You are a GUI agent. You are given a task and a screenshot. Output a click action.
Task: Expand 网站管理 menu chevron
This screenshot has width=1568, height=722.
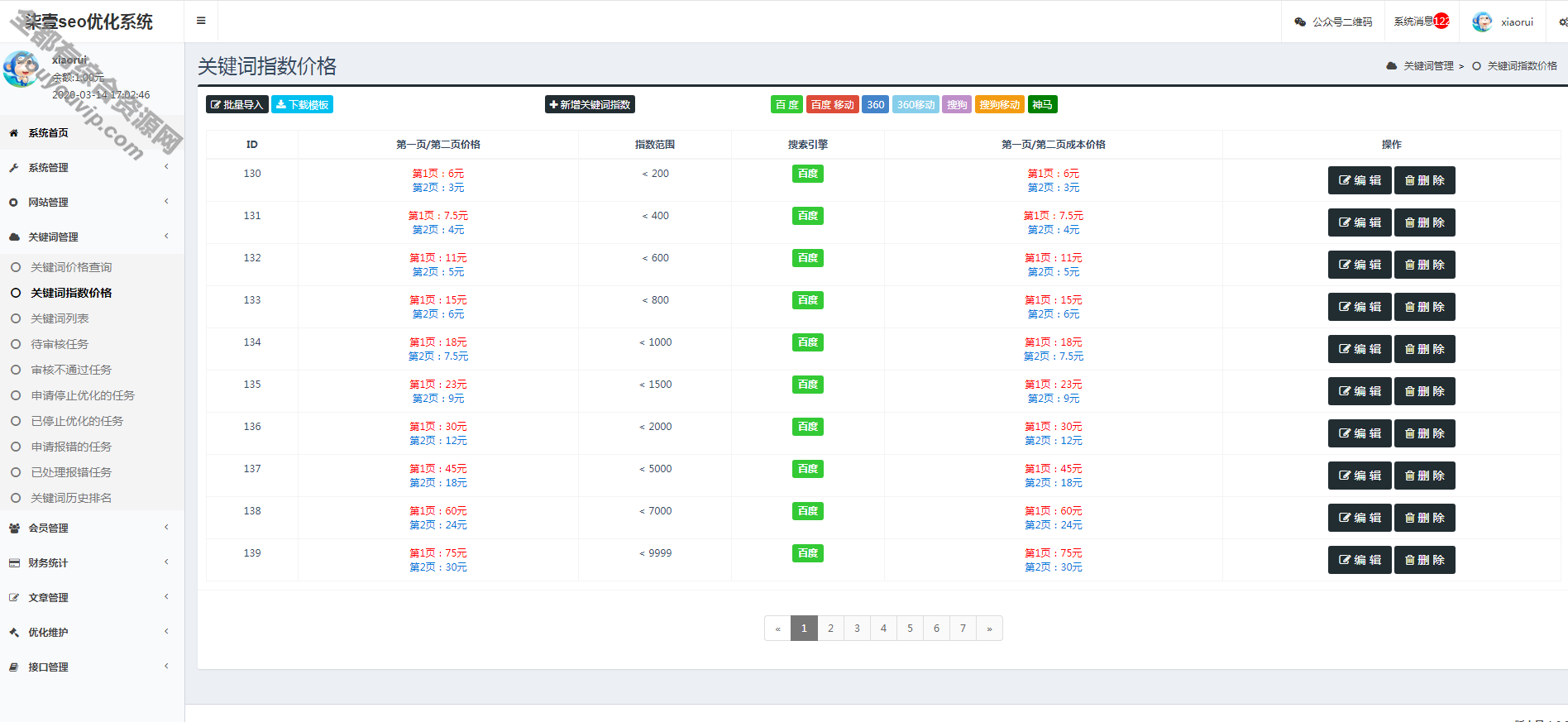tap(166, 202)
